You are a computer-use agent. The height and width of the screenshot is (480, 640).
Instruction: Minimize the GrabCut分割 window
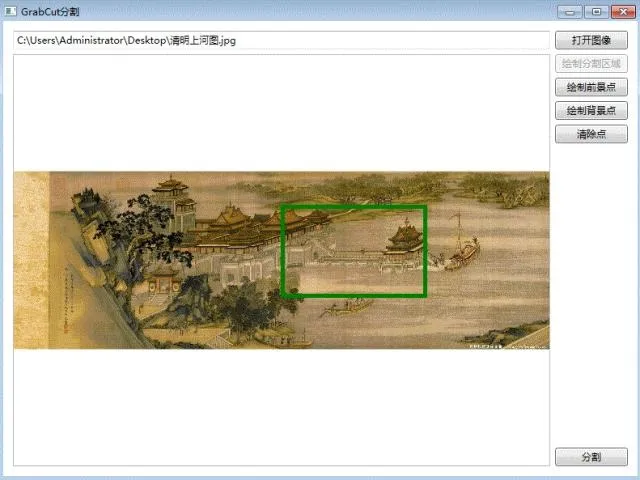[x=570, y=11]
